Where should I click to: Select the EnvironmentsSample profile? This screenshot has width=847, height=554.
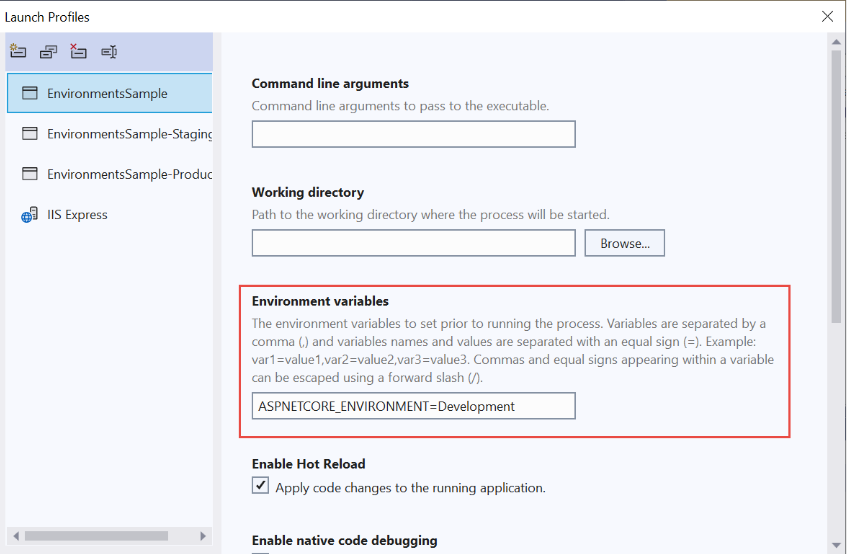[109, 93]
